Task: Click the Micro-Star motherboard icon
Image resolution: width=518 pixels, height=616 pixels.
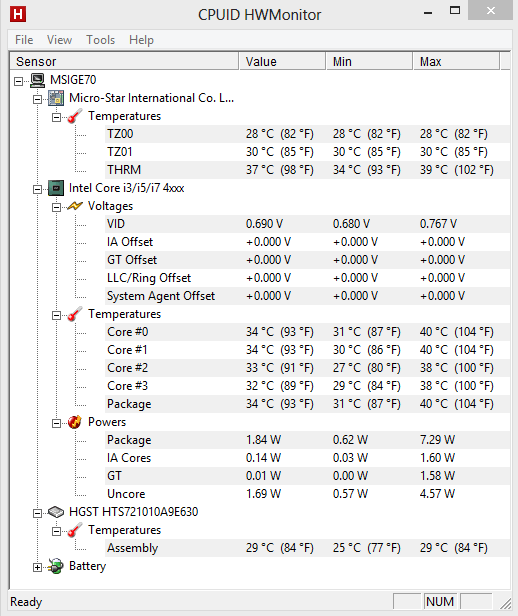Action: tap(56, 98)
